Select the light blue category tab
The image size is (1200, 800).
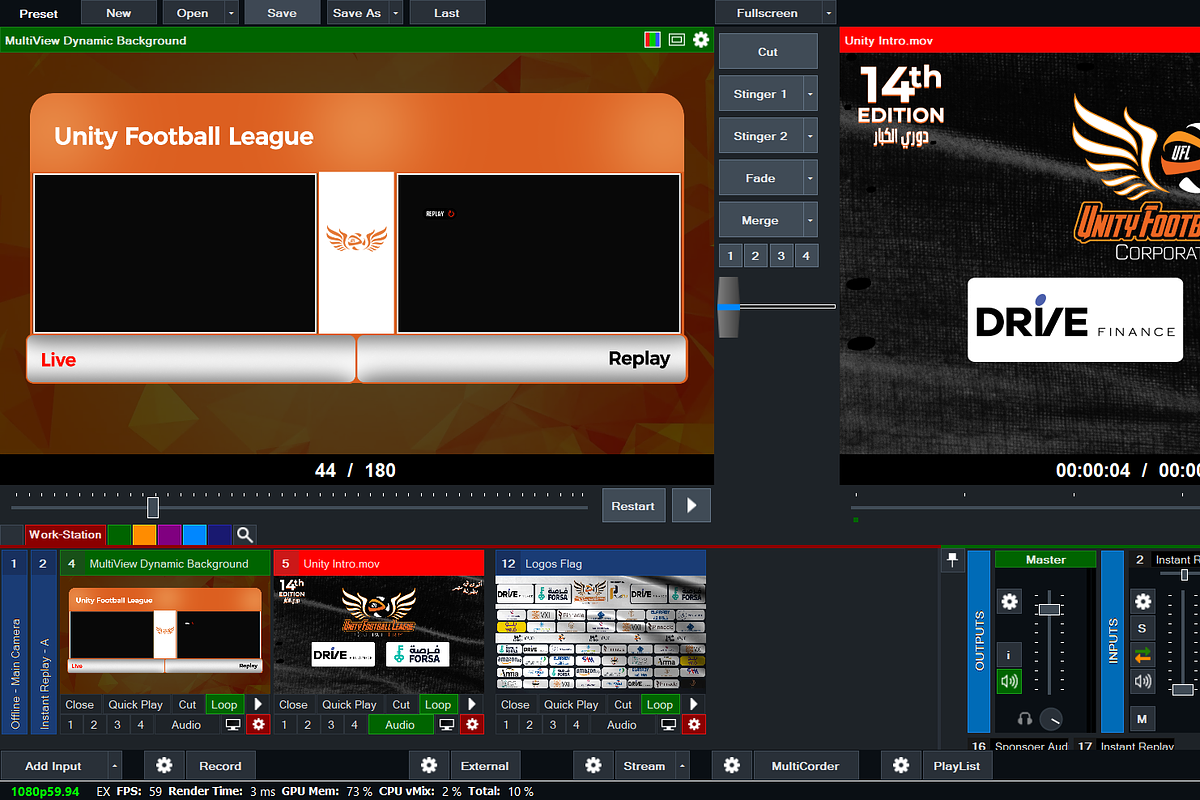coord(194,535)
